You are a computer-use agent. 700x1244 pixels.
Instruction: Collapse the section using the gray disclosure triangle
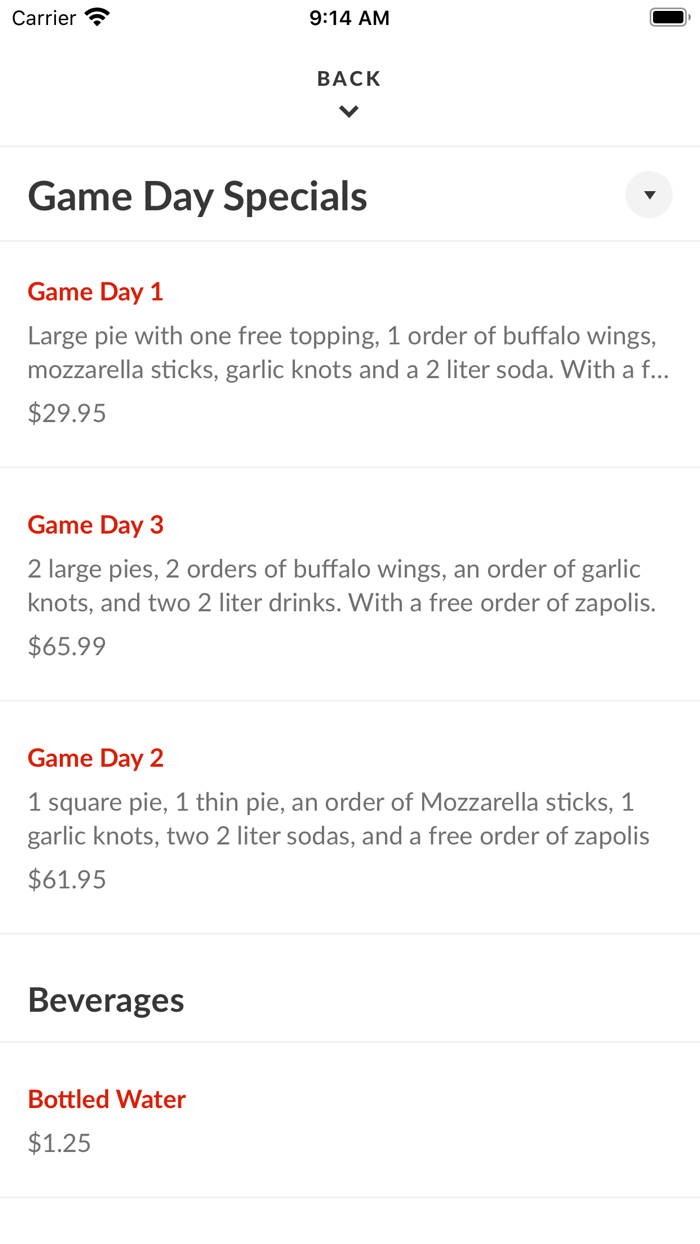(649, 195)
